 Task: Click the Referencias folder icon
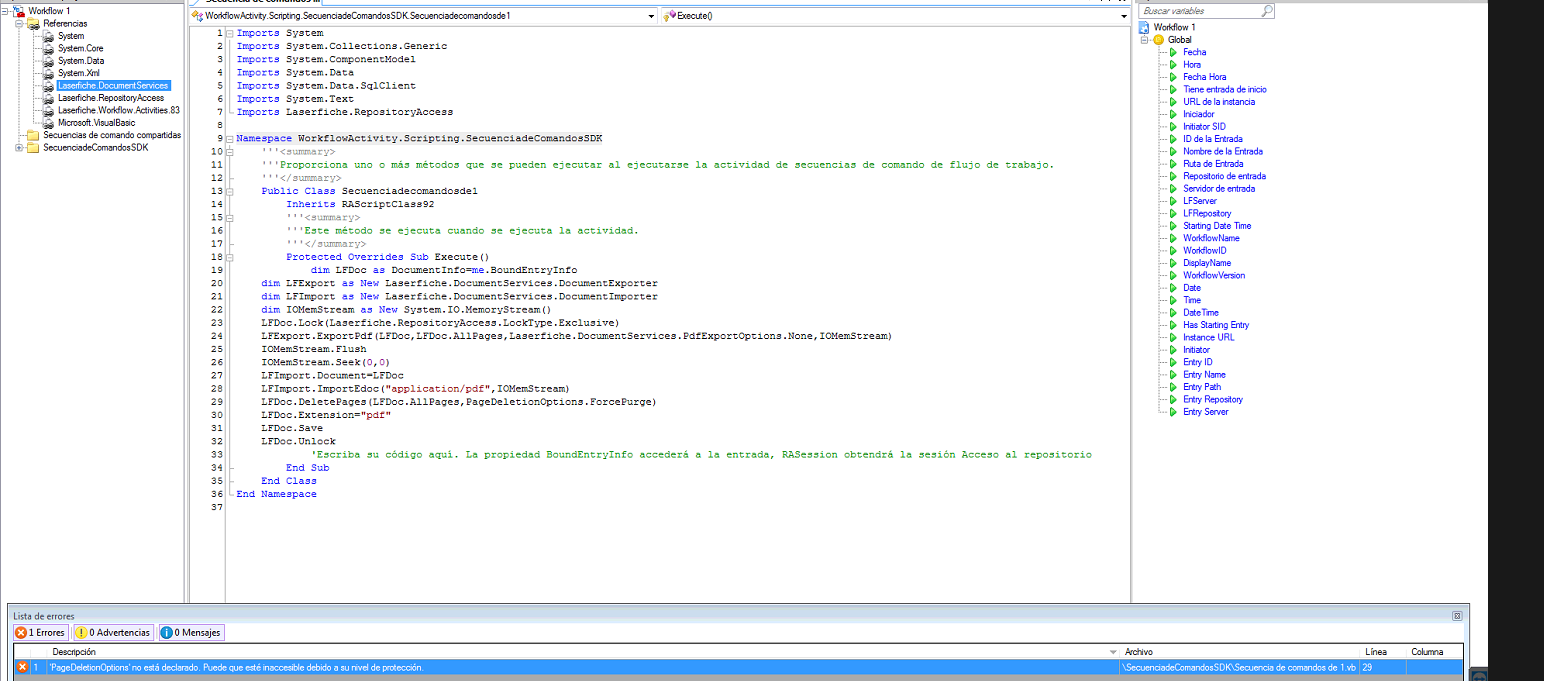tap(34, 23)
